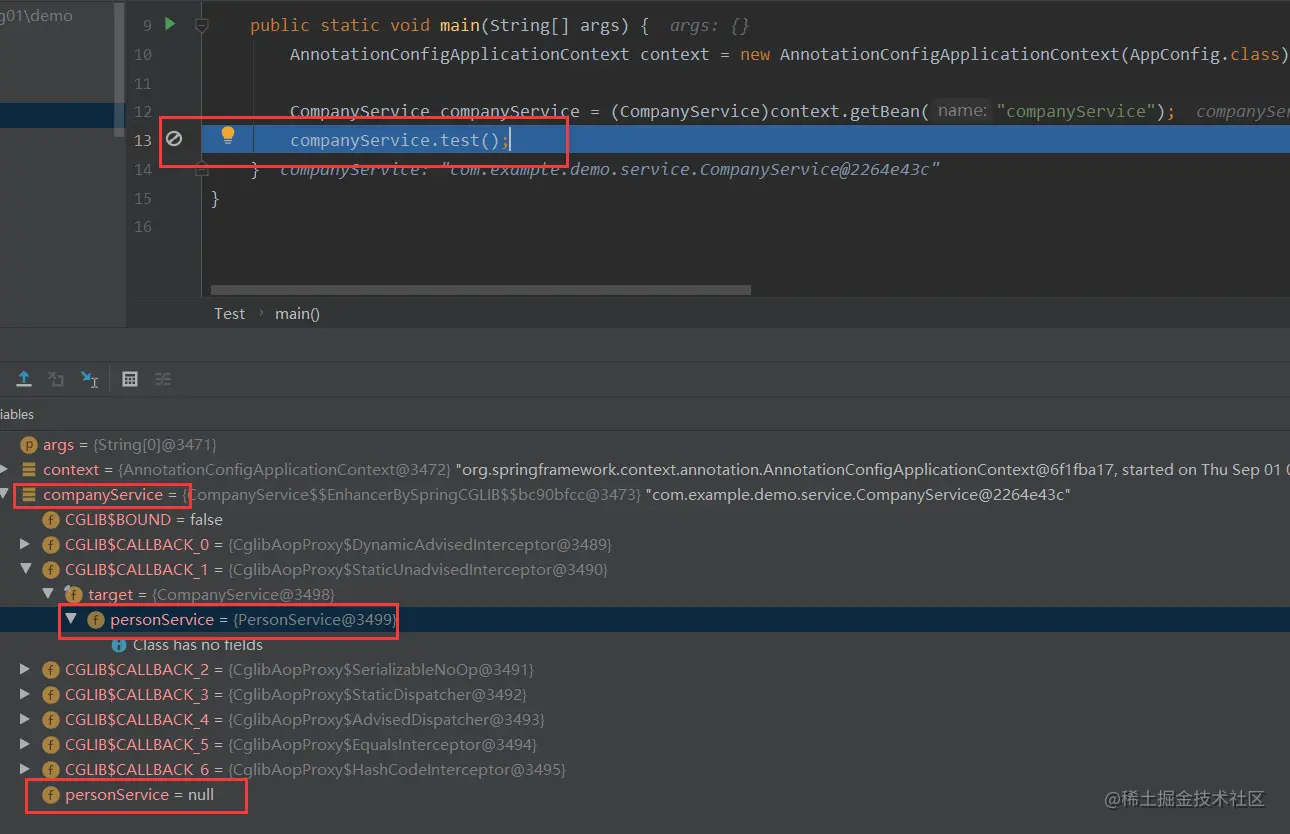Click the field icon beside CGLIB$CALLBACK_3
Image resolution: width=1290 pixels, height=834 pixels.
click(51, 695)
